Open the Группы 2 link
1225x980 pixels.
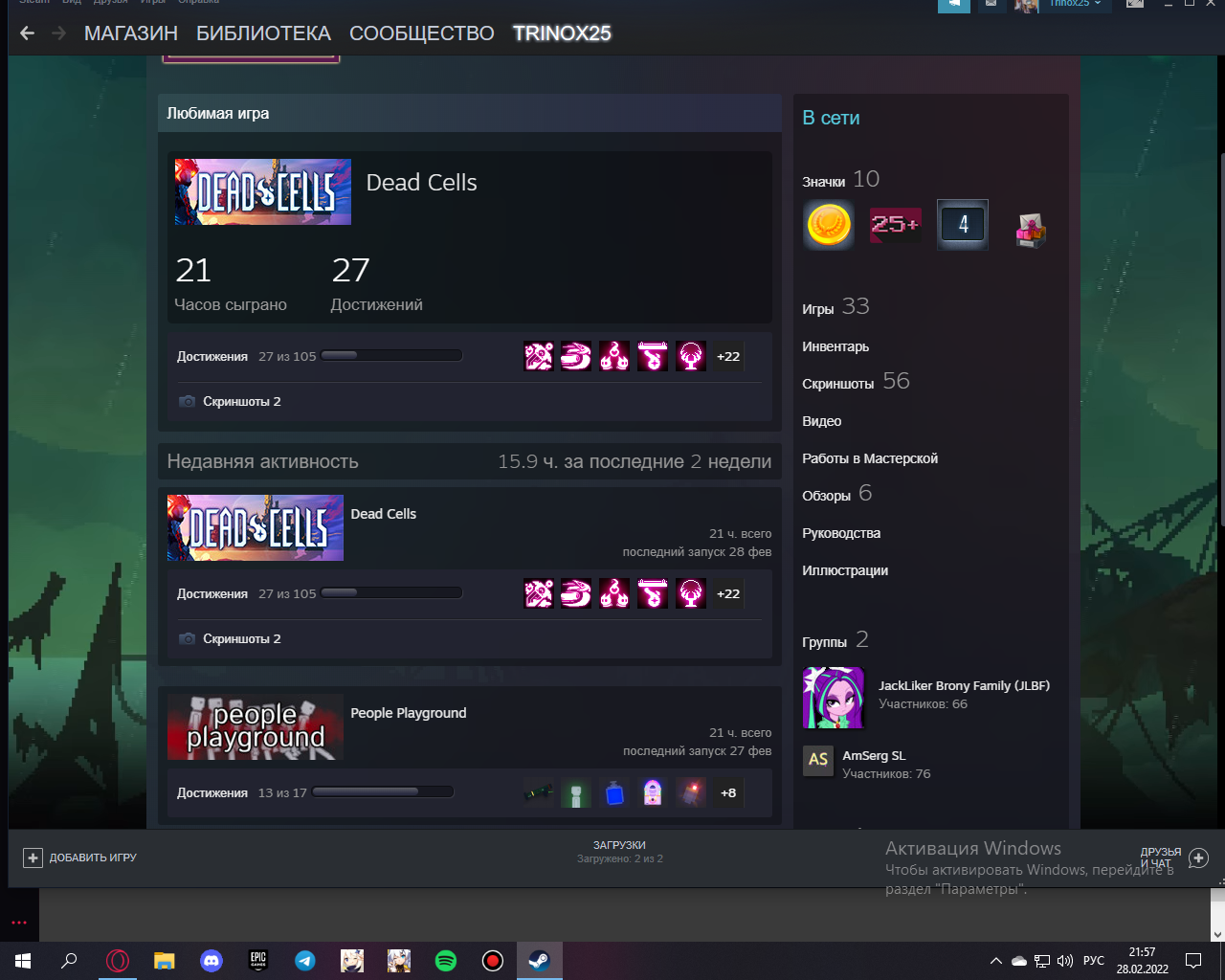[835, 640]
